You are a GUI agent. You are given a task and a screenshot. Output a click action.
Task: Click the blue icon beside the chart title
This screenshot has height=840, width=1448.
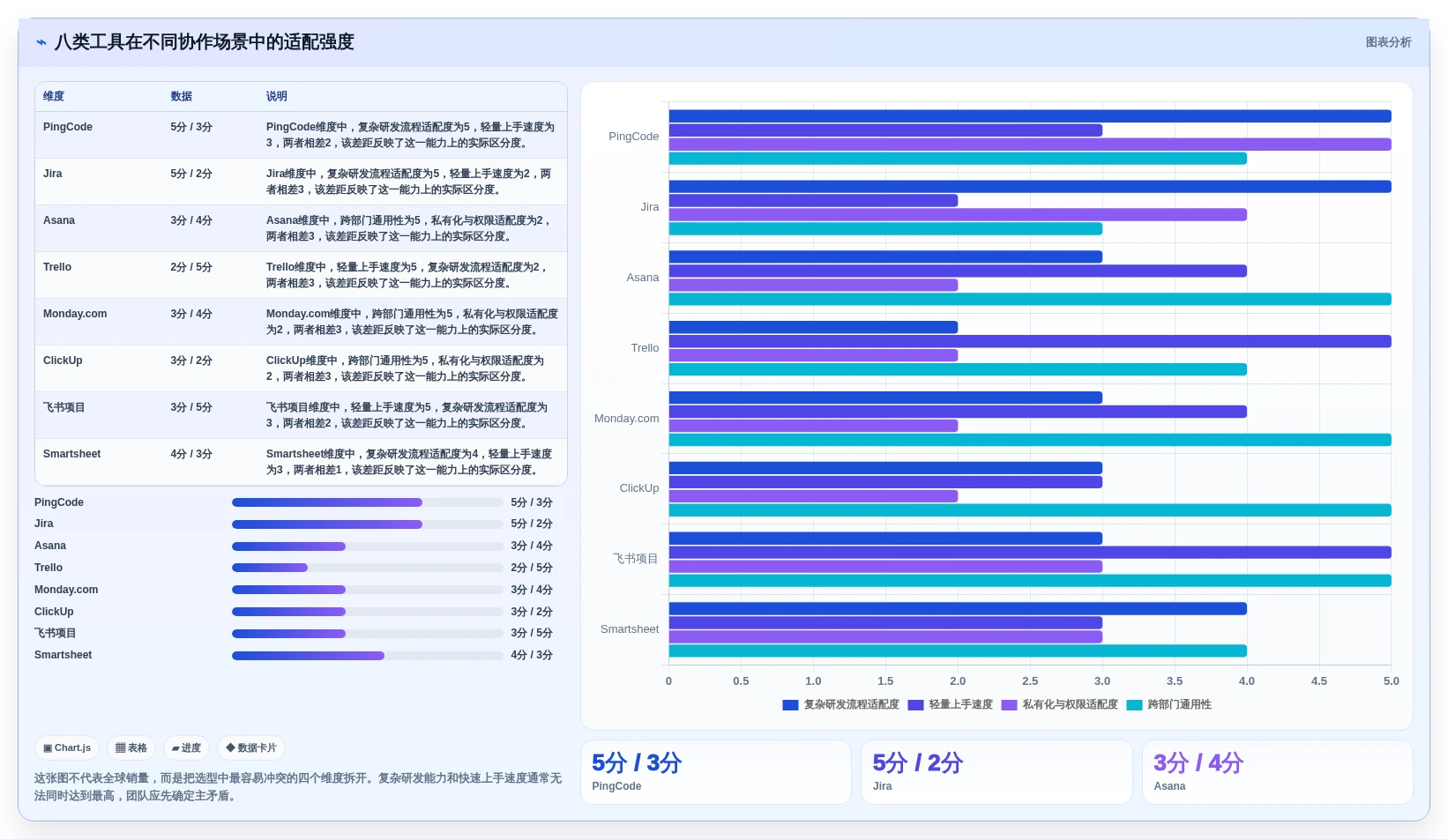41,42
